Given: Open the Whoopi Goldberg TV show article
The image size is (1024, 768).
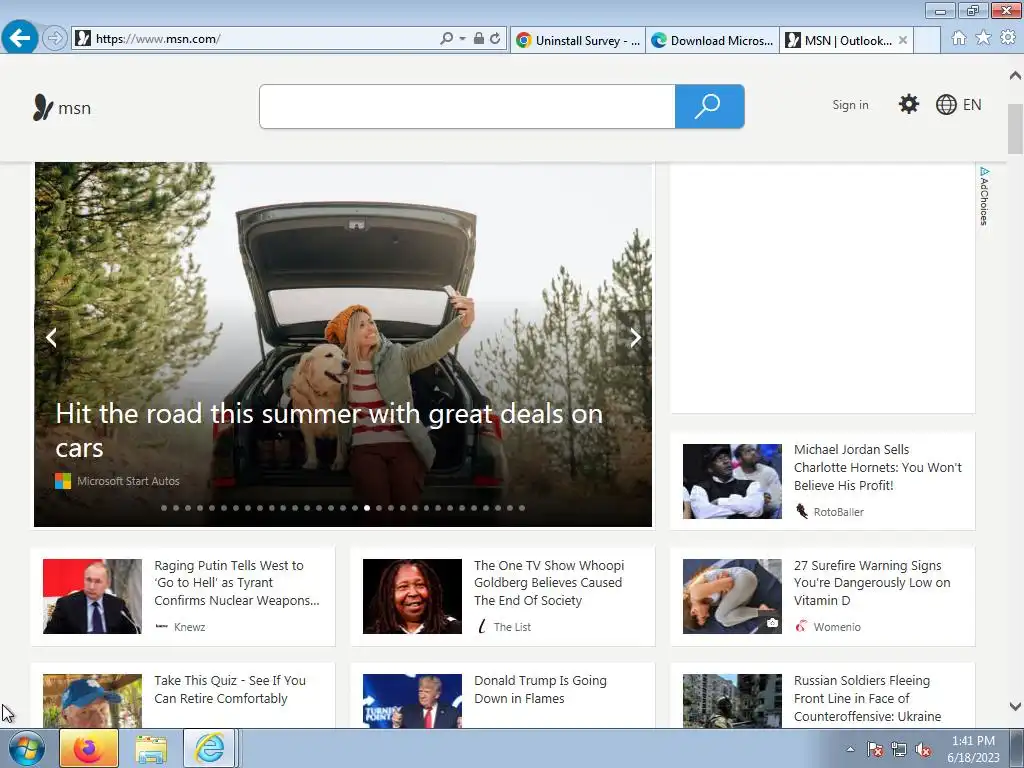Looking at the screenshot, I should point(549,583).
